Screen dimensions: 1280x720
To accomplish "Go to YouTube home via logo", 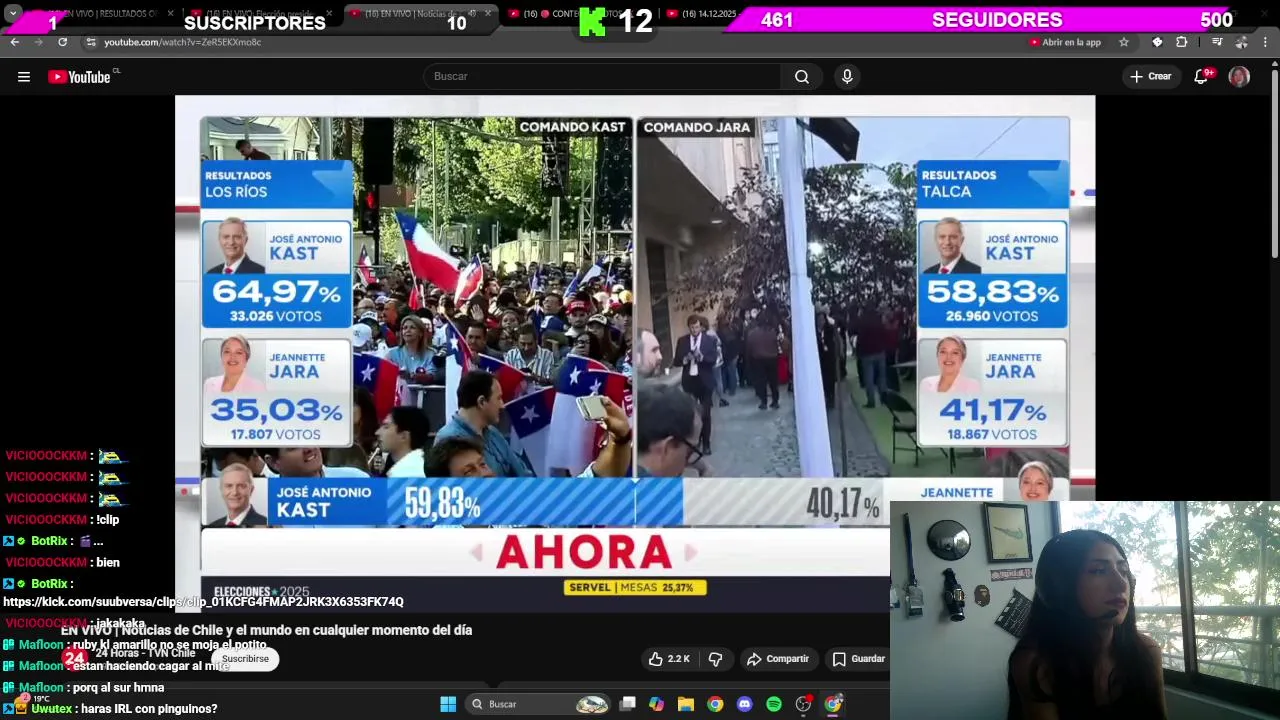I will click(80, 77).
